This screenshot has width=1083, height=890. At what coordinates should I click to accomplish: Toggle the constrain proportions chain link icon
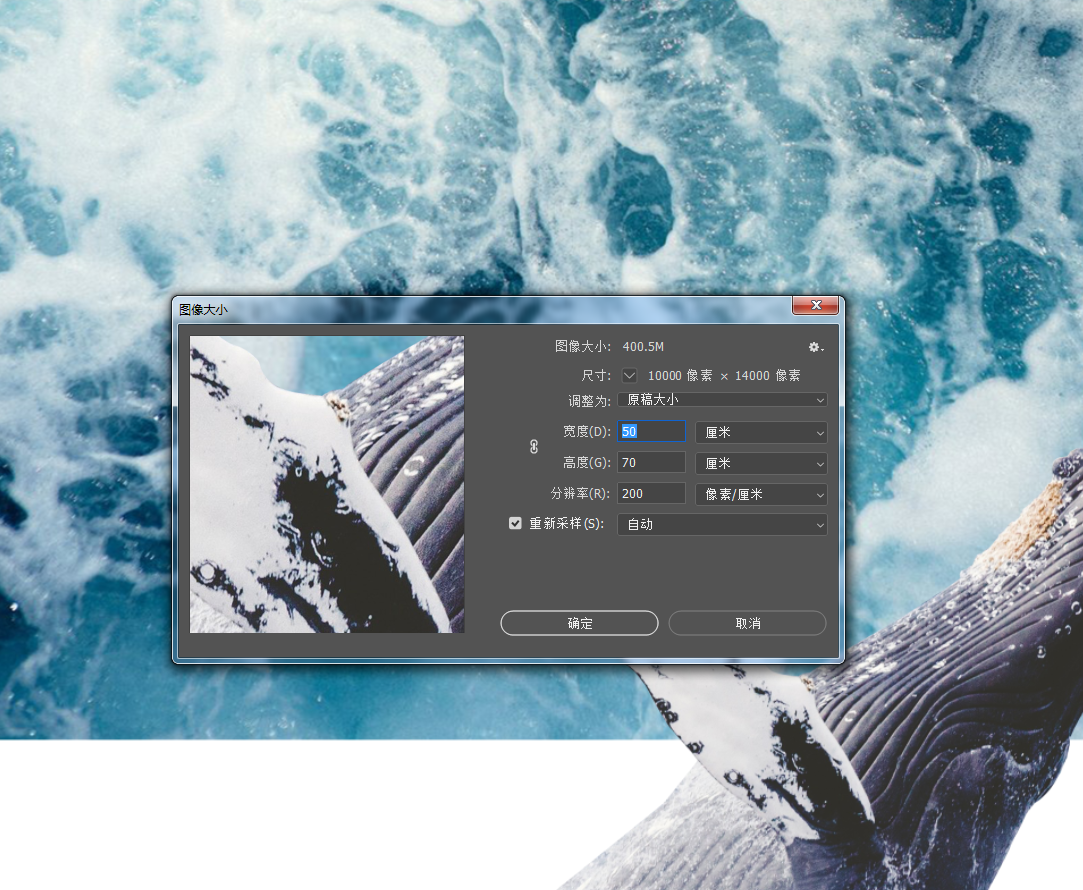pyautogui.click(x=534, y=447)
